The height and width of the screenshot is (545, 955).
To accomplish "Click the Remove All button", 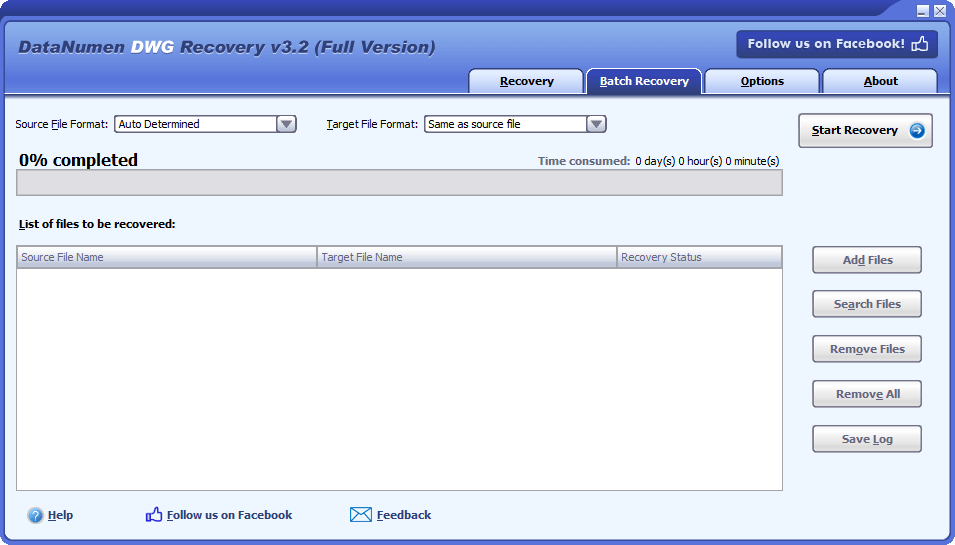I will click(867, 394).
